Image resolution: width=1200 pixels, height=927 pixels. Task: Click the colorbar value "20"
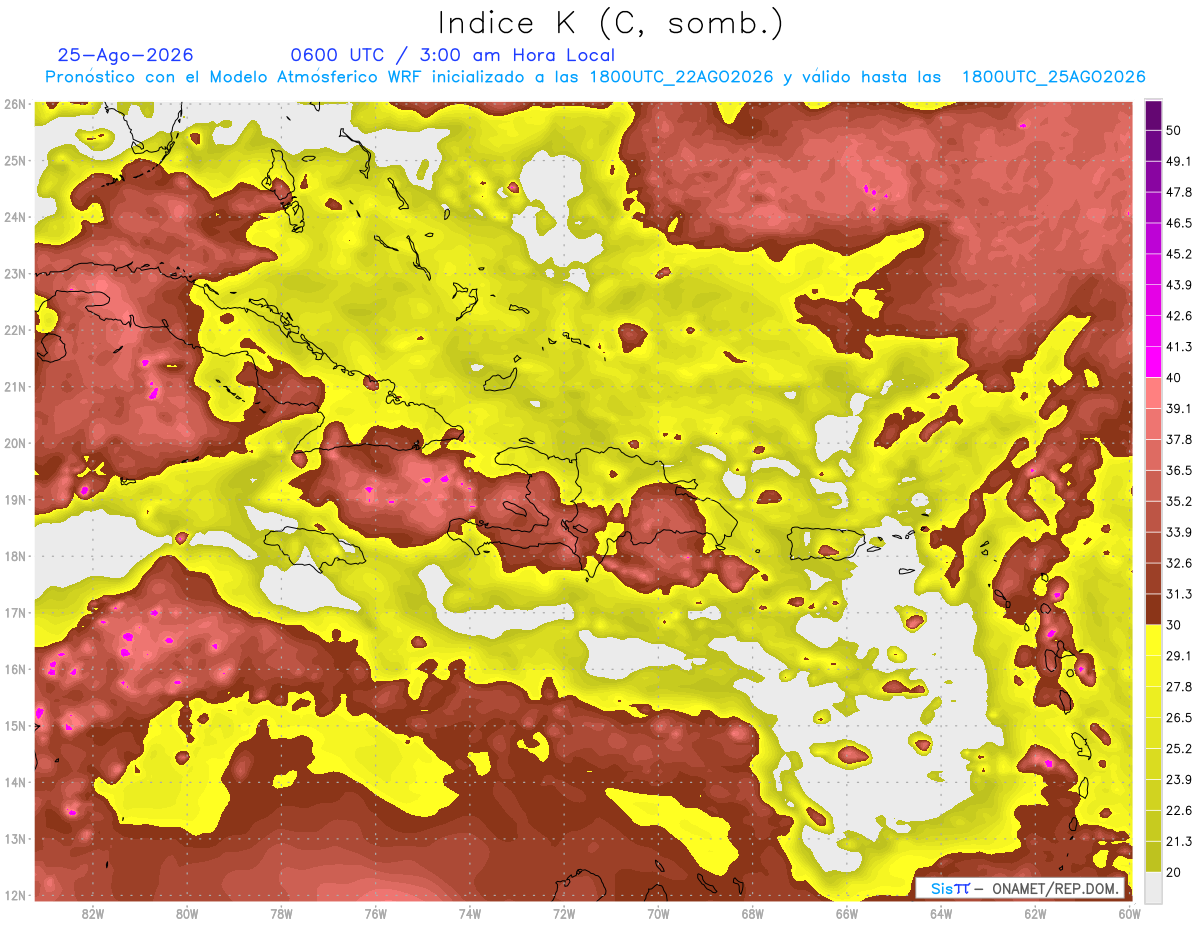coord(1174,872)
